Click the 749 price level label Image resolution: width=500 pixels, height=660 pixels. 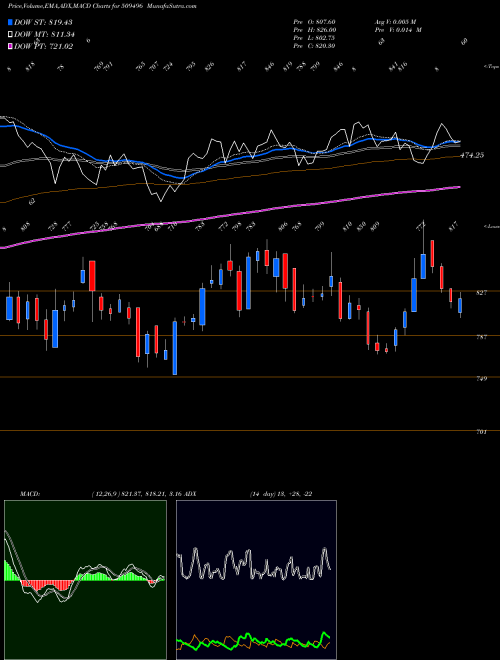tap(481, 378)
